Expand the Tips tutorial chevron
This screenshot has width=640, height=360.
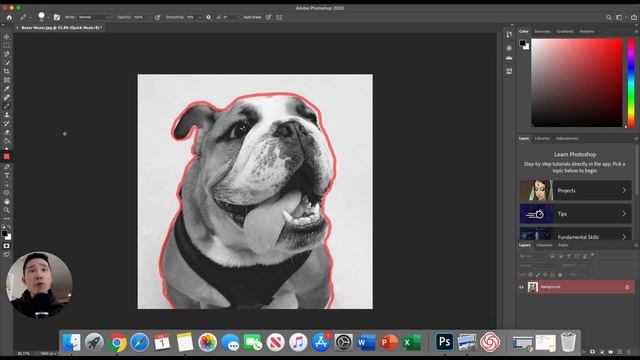click(x=624, y=213)
